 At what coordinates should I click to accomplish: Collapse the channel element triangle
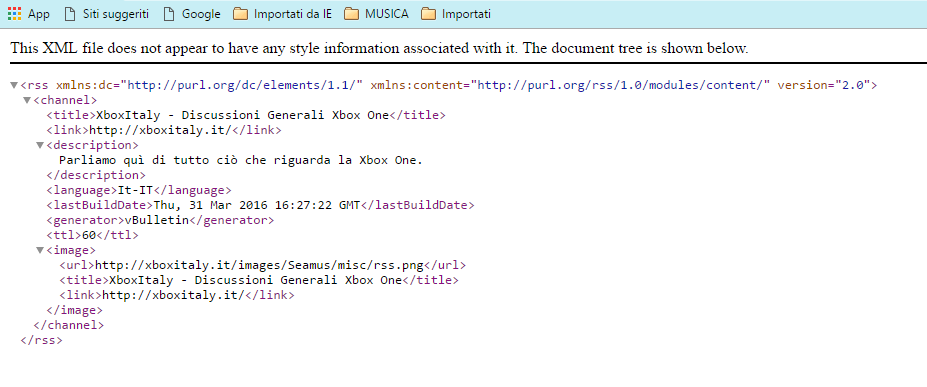27,100
